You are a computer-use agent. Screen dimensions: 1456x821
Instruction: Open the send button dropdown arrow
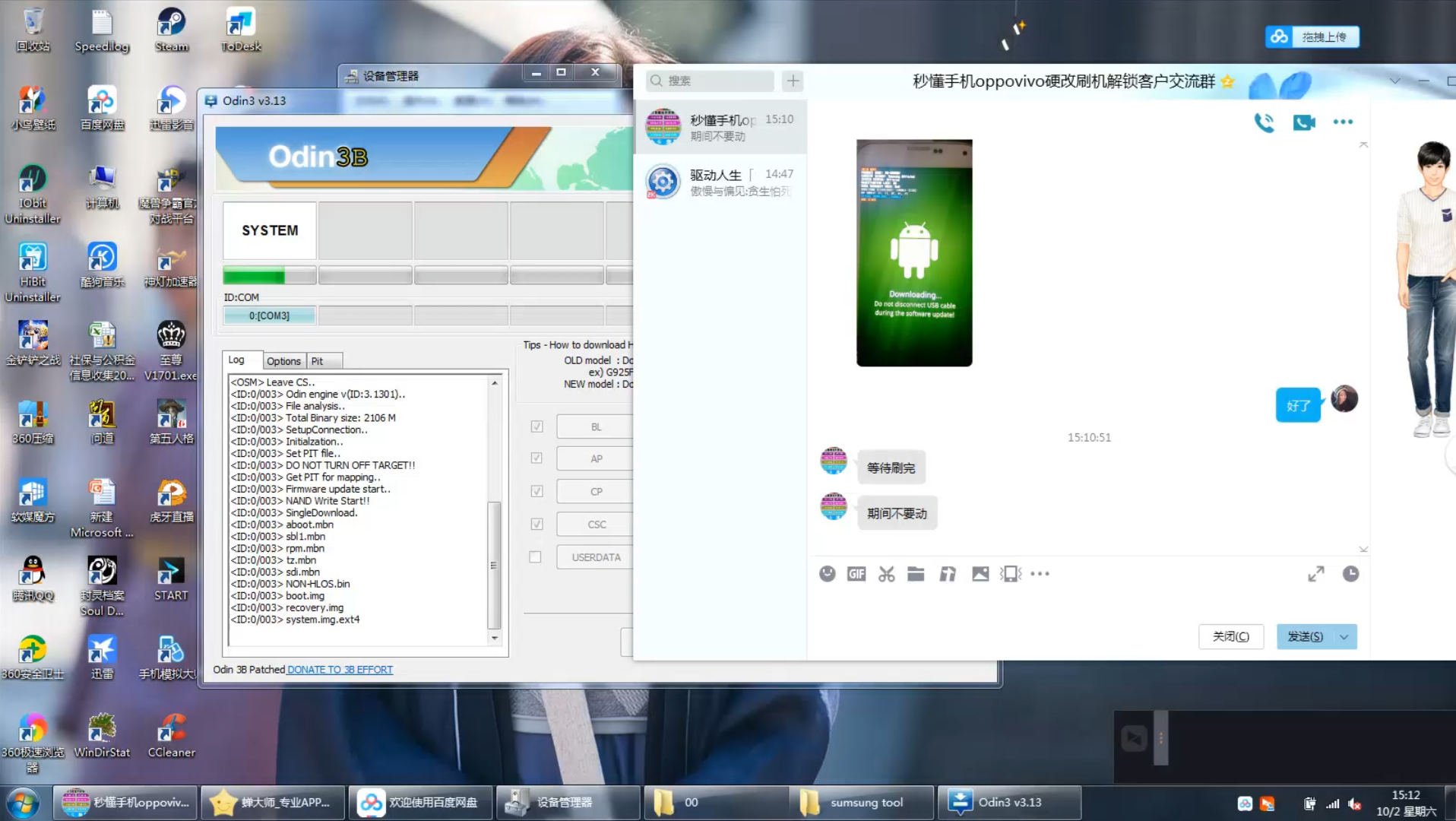click(1344, 637)
